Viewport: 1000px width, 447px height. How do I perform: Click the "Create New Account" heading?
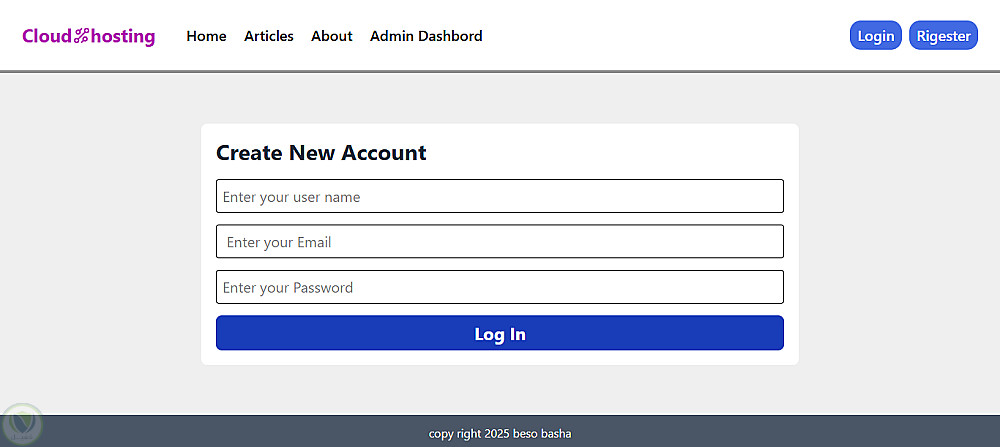pyautogui.click(x=321, y=153)
